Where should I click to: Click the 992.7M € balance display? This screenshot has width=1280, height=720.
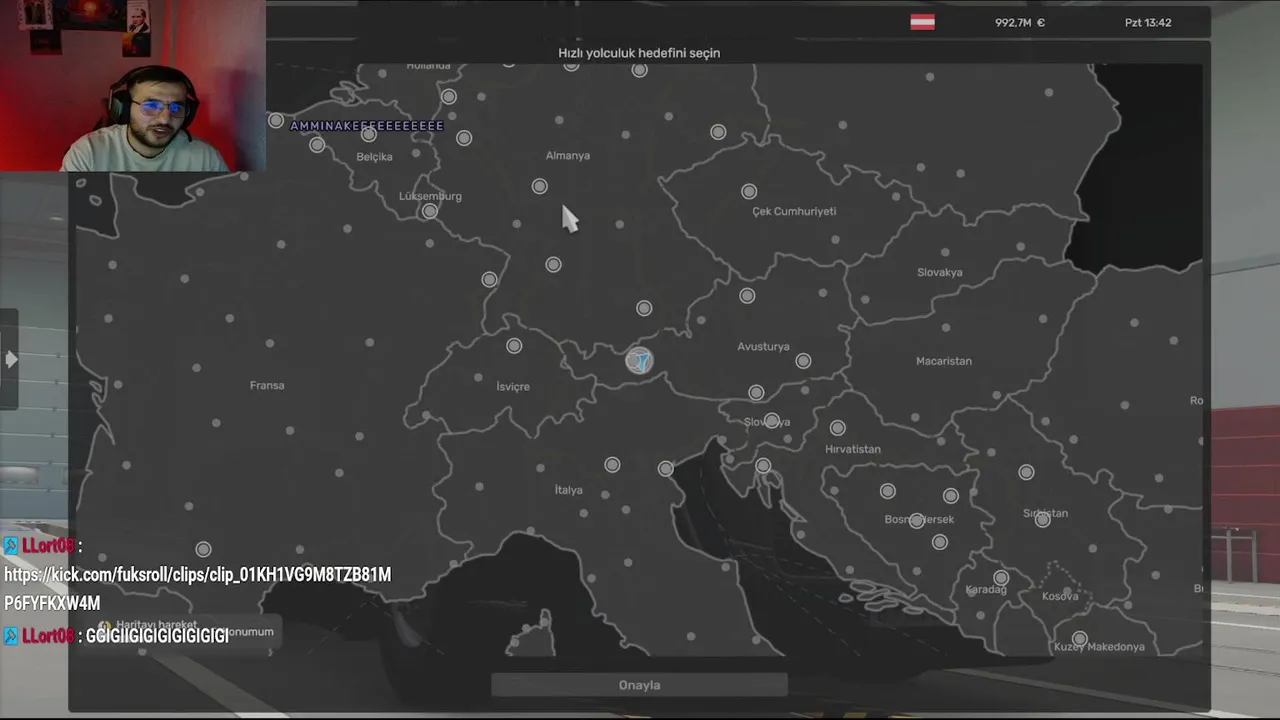1020,22
